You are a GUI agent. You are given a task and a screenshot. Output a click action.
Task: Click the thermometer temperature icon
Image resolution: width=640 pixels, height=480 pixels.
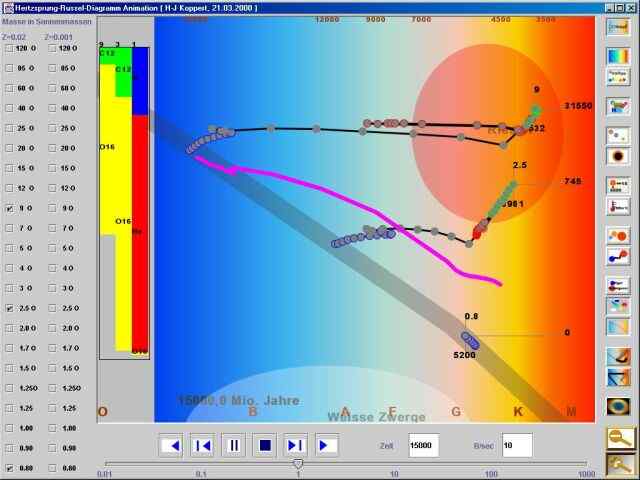(618, 207)
